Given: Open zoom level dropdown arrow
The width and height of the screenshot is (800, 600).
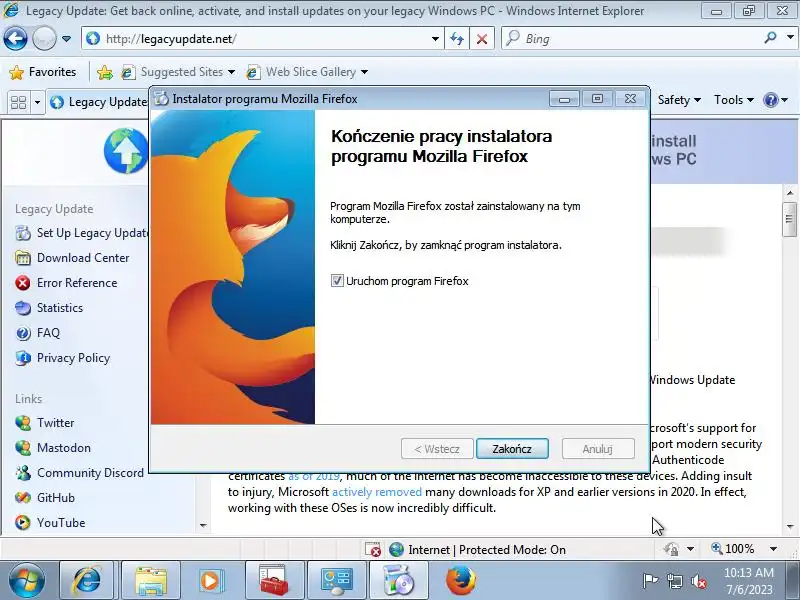Looking at the screenshot, I should [773, 549].
